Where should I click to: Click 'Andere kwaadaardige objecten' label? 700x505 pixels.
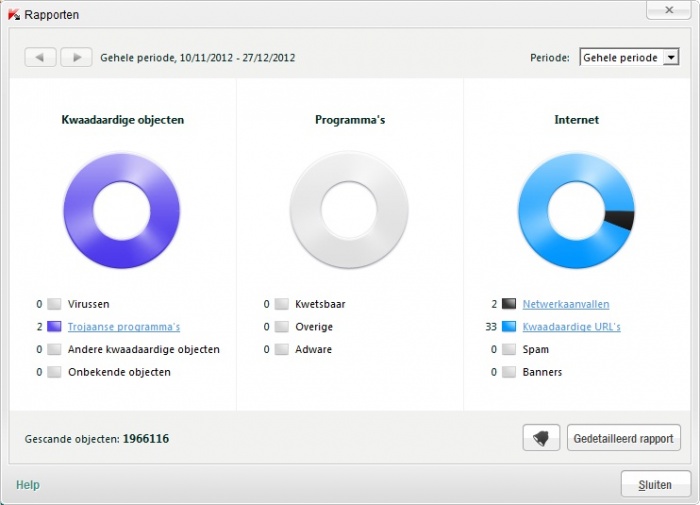pos(144,349)
